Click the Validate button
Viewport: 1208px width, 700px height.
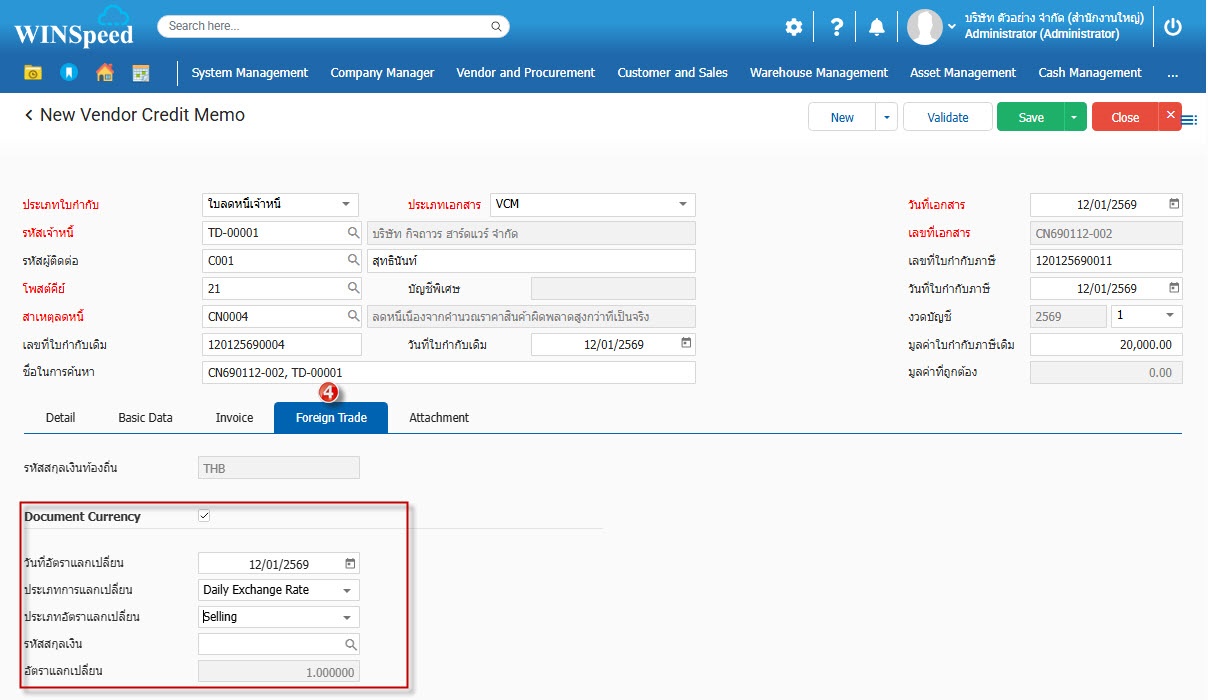tap(947, 117)
